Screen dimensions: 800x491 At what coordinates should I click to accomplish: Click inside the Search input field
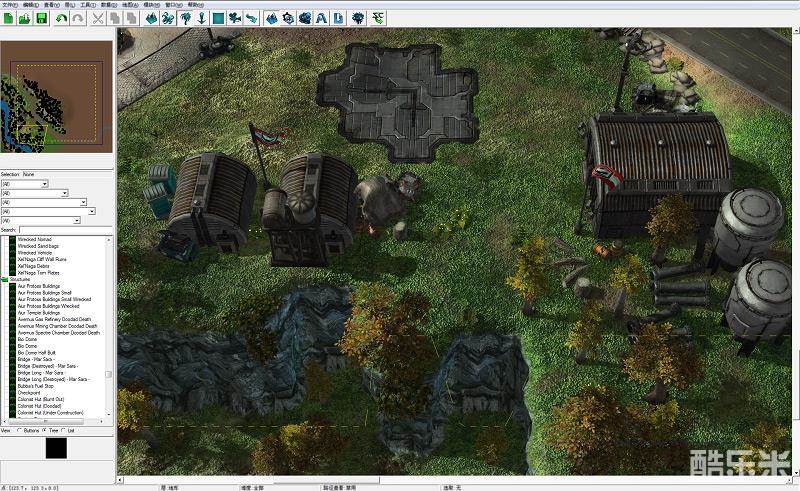65,229
